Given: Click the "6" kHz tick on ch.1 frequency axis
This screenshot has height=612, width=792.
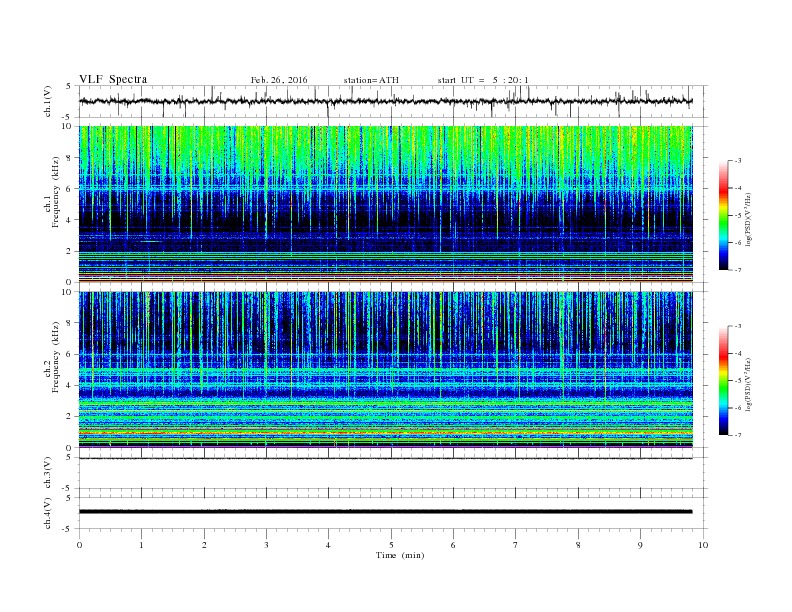Looking at the screenshot, I should pyautogui.click(x=70, y=189).
